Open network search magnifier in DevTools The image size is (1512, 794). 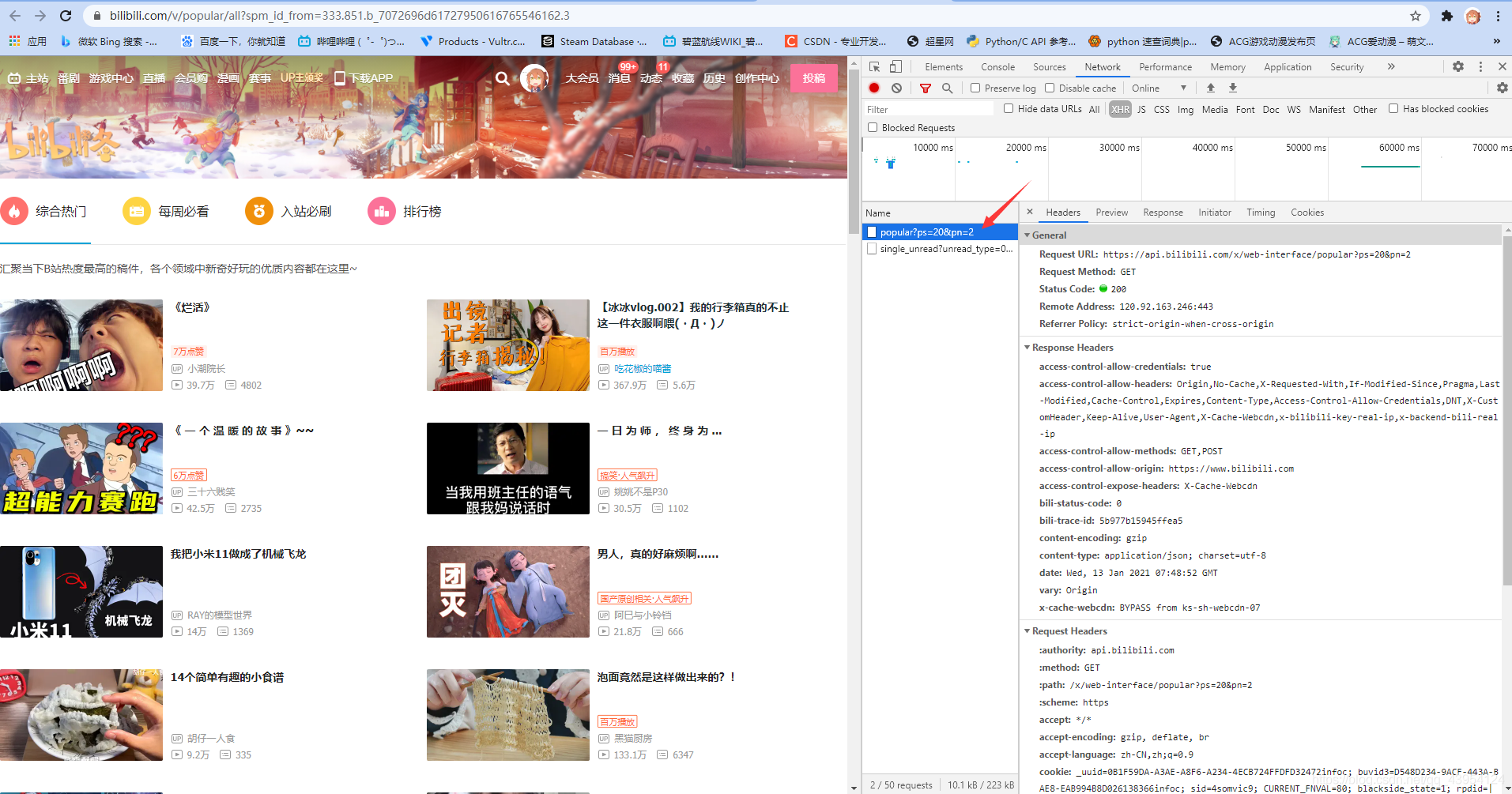point(947,88)
